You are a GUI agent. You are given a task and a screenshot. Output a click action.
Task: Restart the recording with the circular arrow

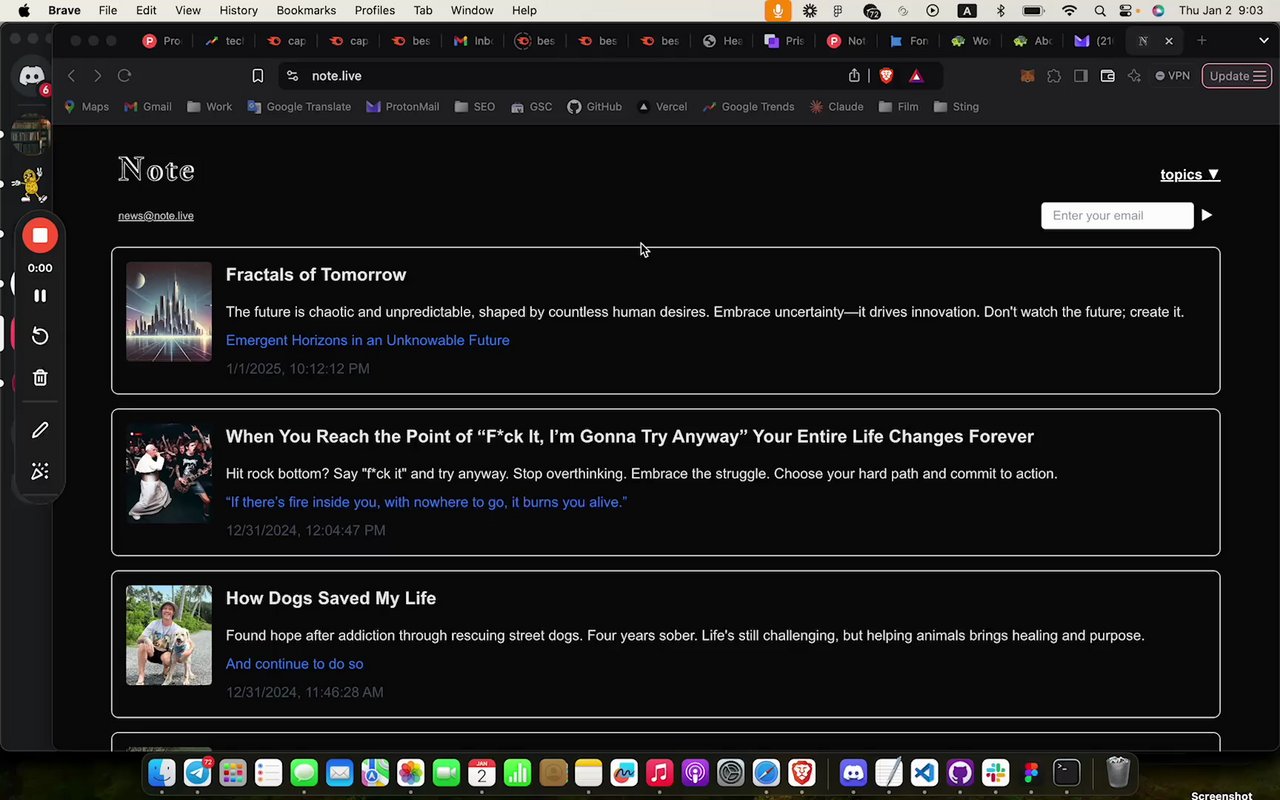coord(40,336)
